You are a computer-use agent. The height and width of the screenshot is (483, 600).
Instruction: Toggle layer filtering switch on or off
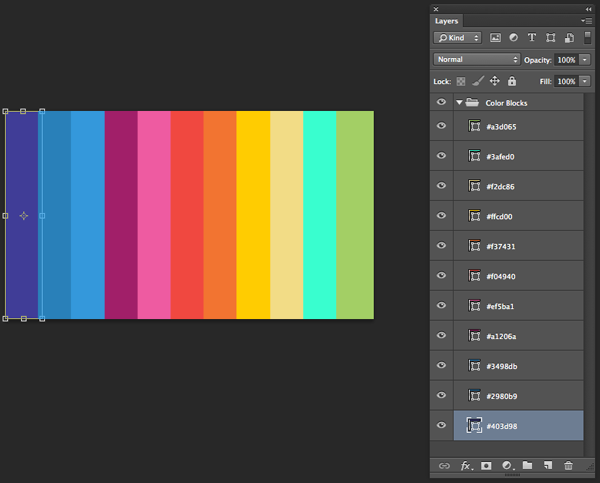tap(587, 38)
